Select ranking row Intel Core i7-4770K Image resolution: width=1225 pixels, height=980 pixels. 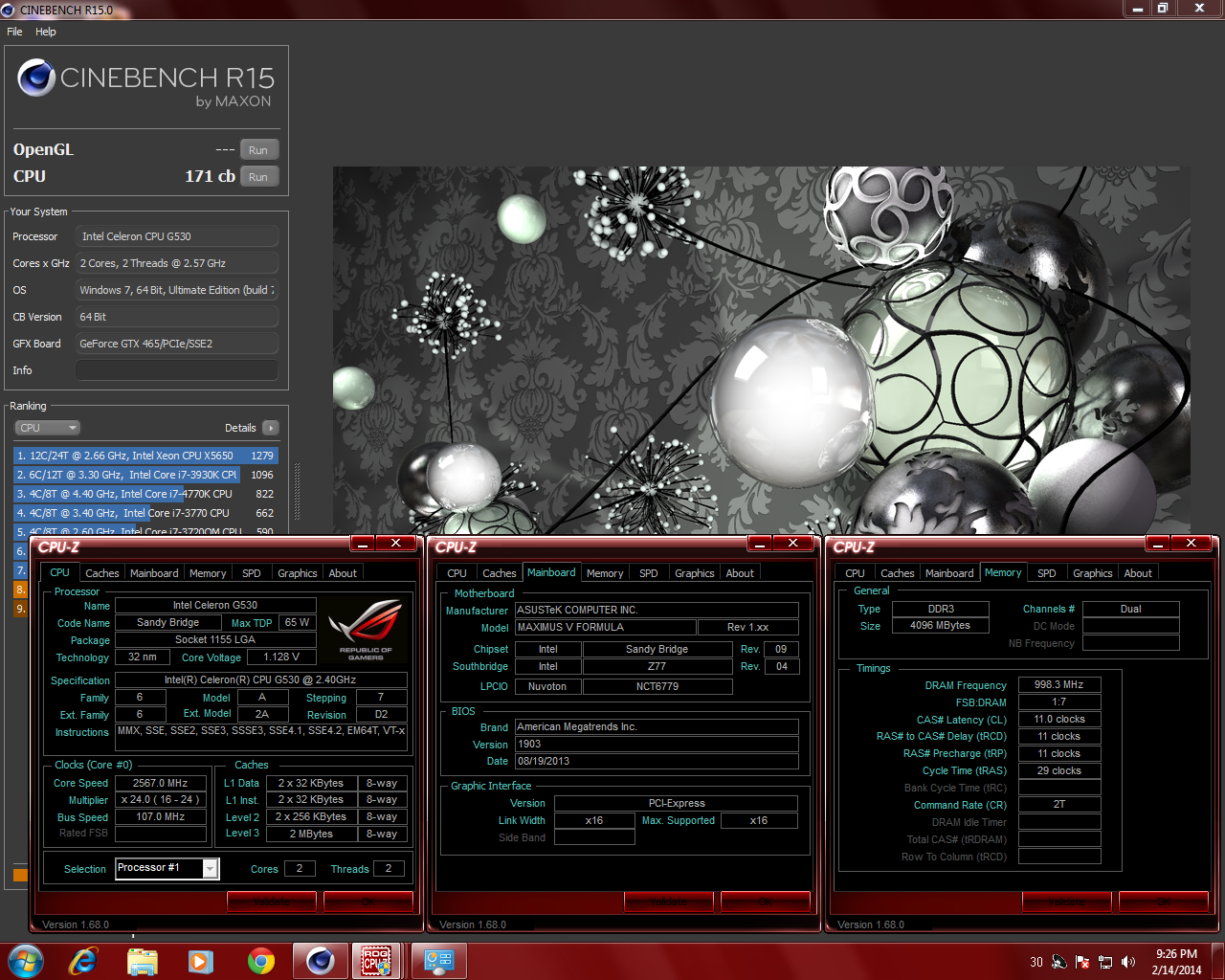[x=145, y=494]
